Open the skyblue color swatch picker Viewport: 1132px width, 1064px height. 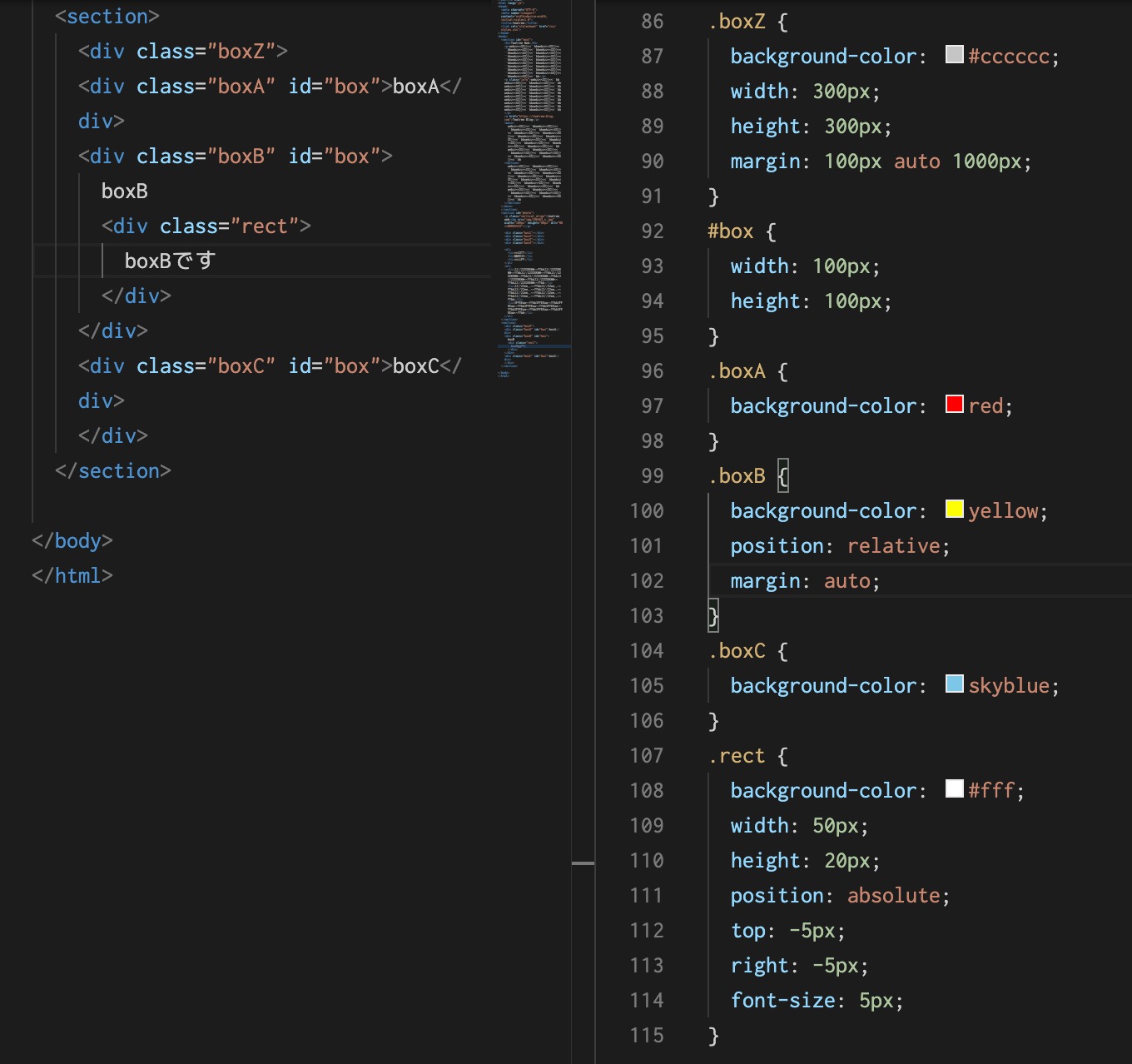coord(955,684)
